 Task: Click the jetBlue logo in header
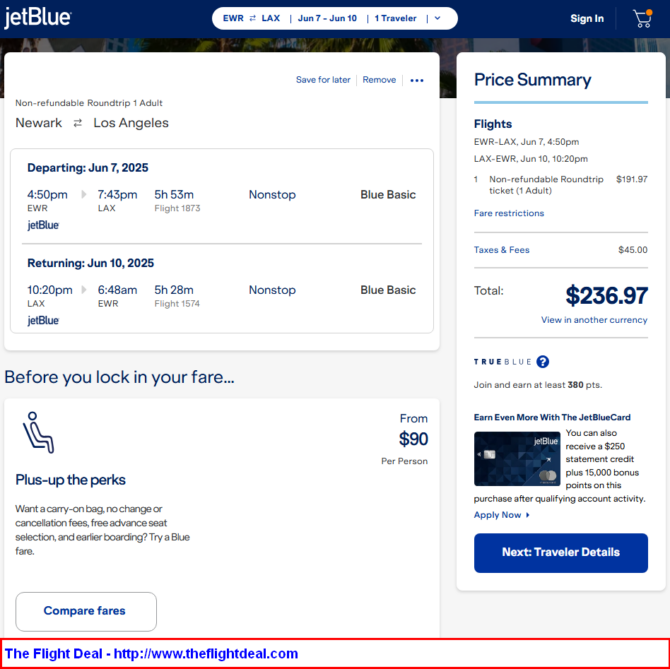pyautogui.click(x=38, y=18)
